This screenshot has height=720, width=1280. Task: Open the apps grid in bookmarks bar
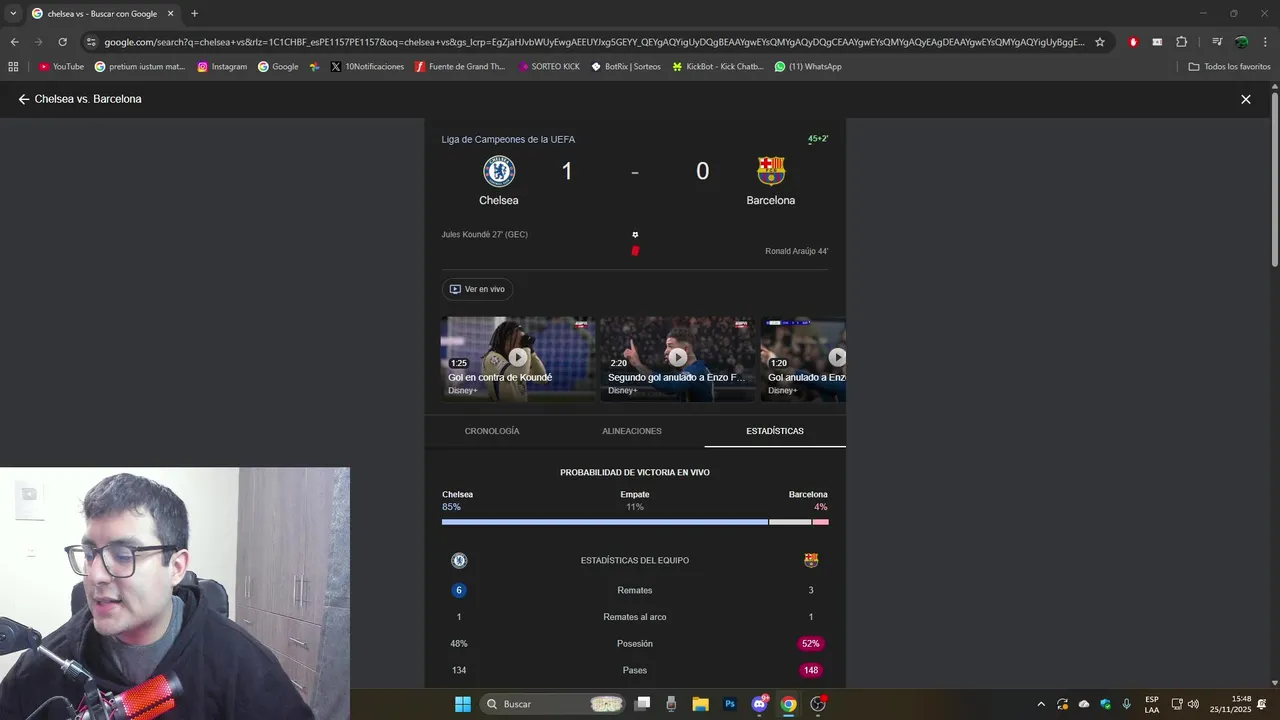click(x=13, y=67)
